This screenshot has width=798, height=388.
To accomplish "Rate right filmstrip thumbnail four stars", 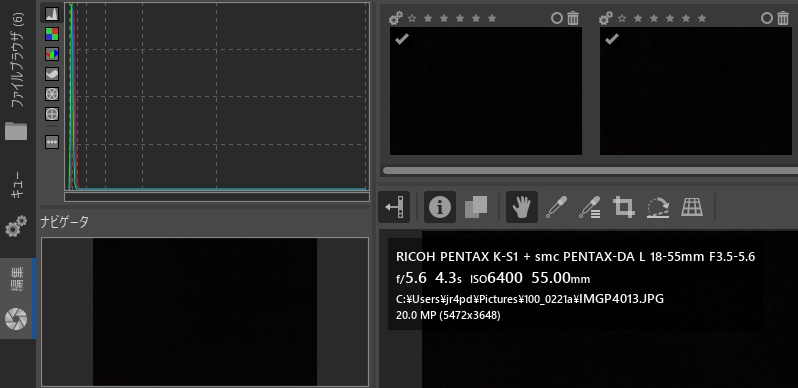I will pyautogui.click(x=686, y=18).
